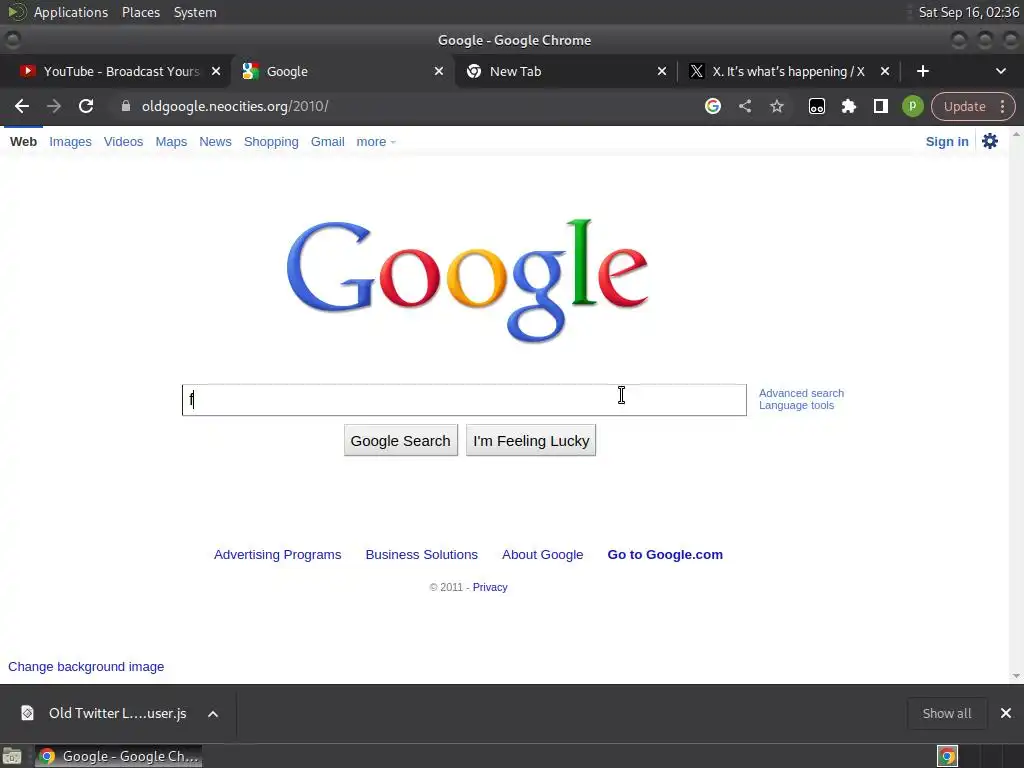Open the Sign in link

point(947,142)
